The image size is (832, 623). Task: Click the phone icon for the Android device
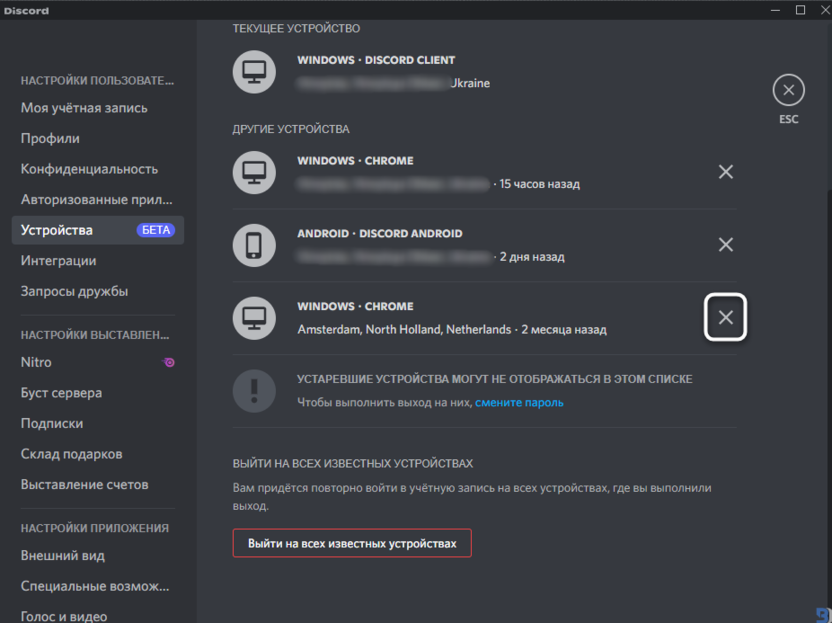[254, 245]
